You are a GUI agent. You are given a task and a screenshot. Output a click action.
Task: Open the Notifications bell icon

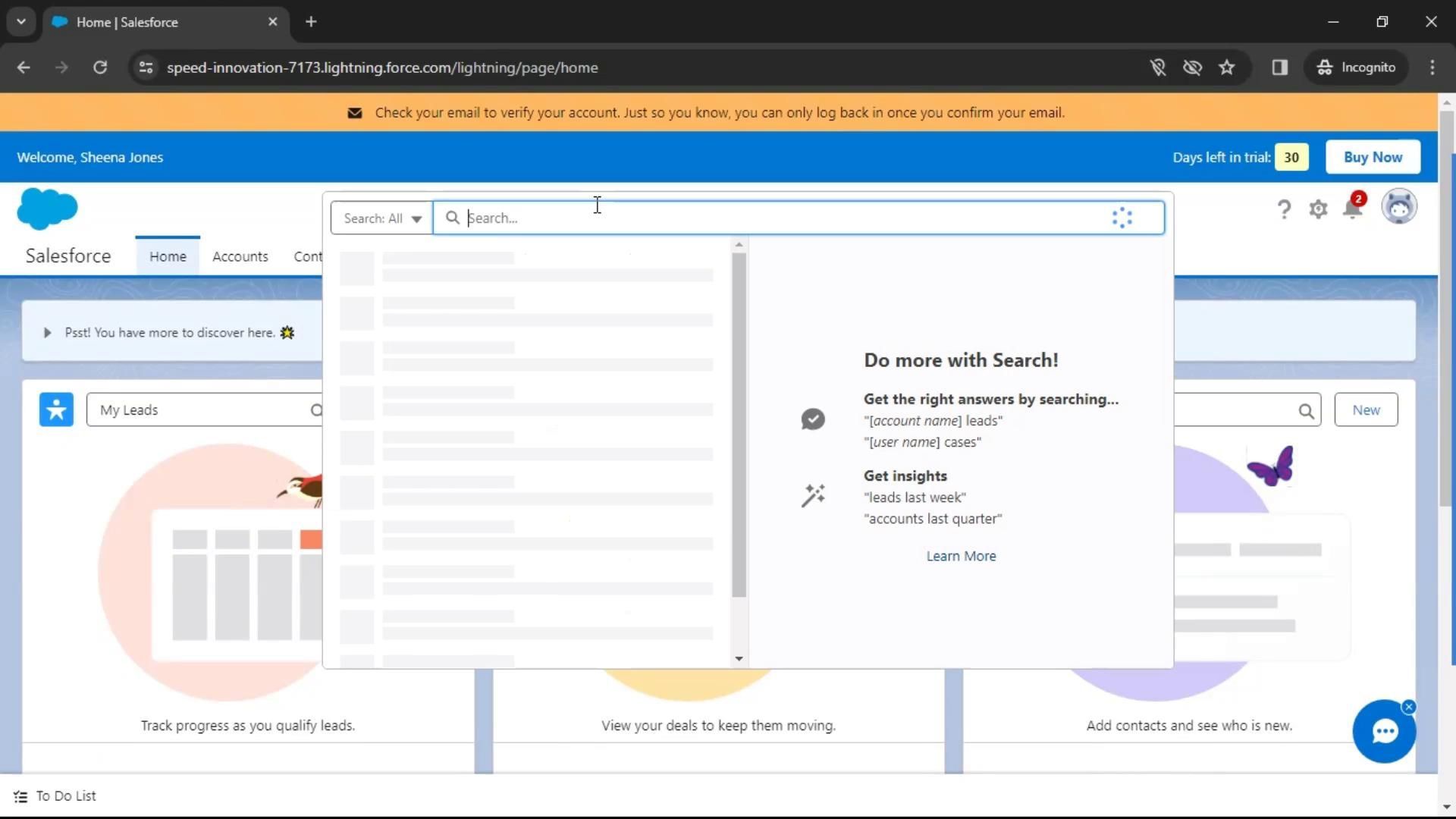coord(1352,209)
